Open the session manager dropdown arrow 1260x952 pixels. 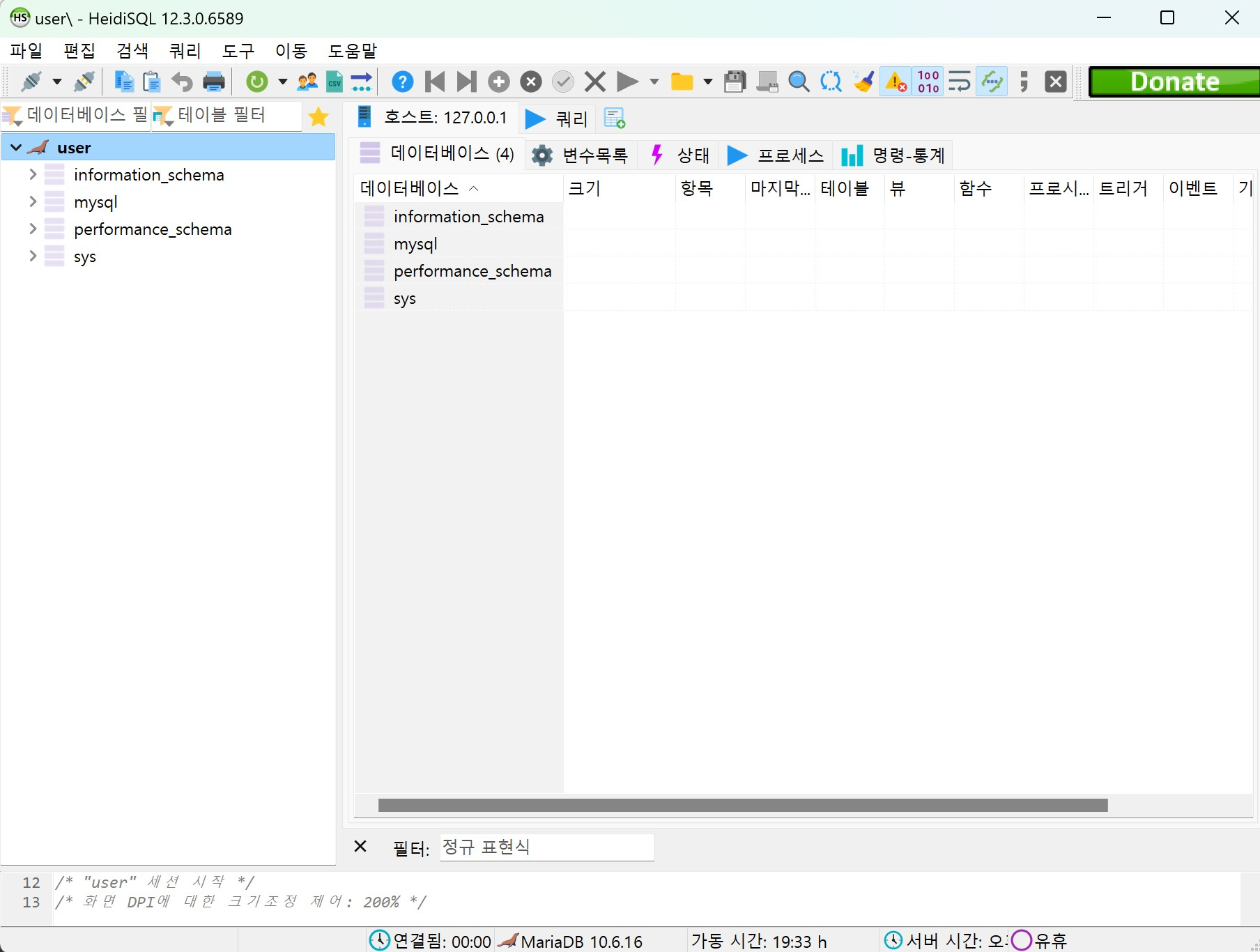coord(57,82)
